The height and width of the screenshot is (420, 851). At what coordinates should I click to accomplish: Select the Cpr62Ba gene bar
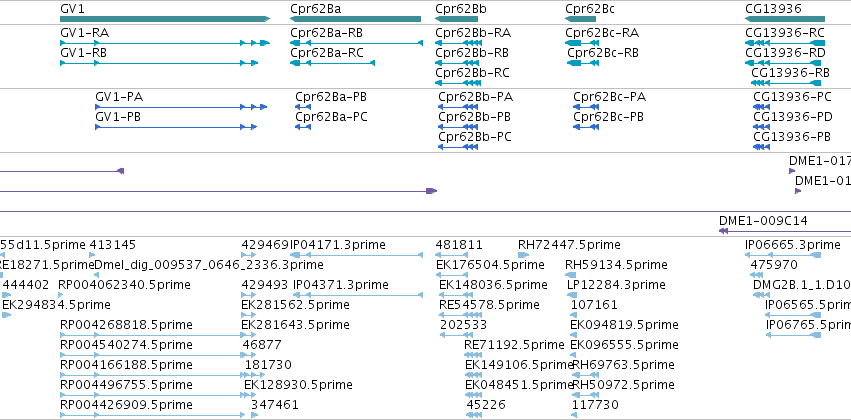pos(355,19)
